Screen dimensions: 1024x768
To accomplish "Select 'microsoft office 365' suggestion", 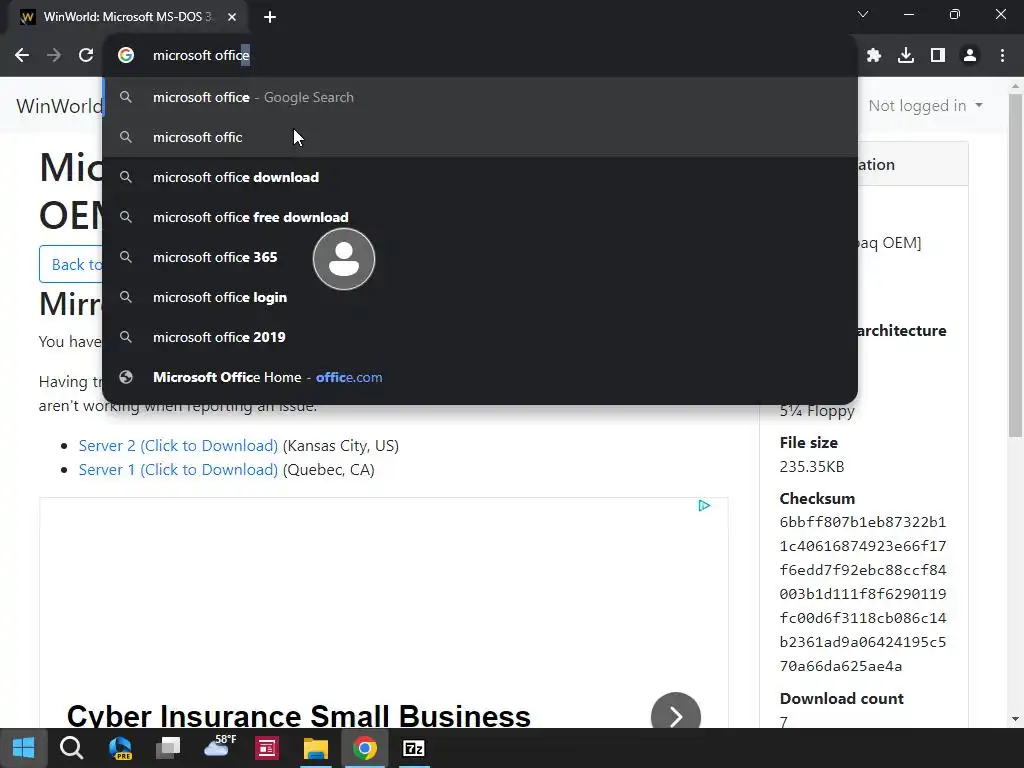I will pos(480,257).
